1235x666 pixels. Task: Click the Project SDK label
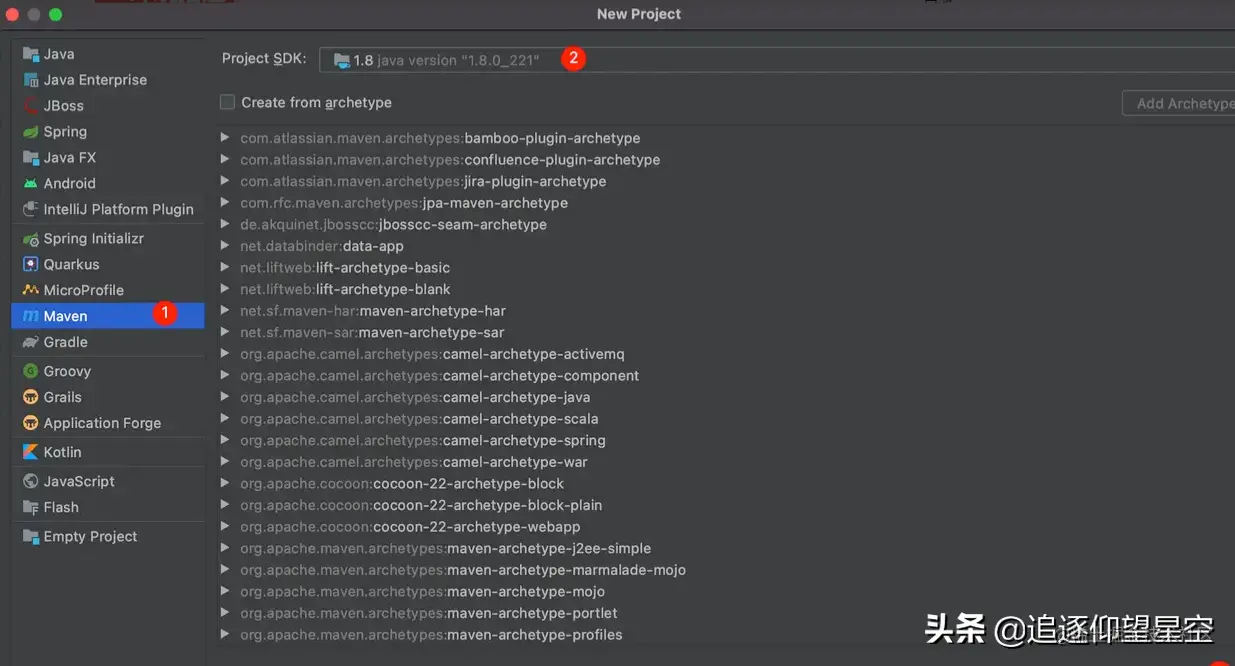pyautogui.click(x=264, y=58)
